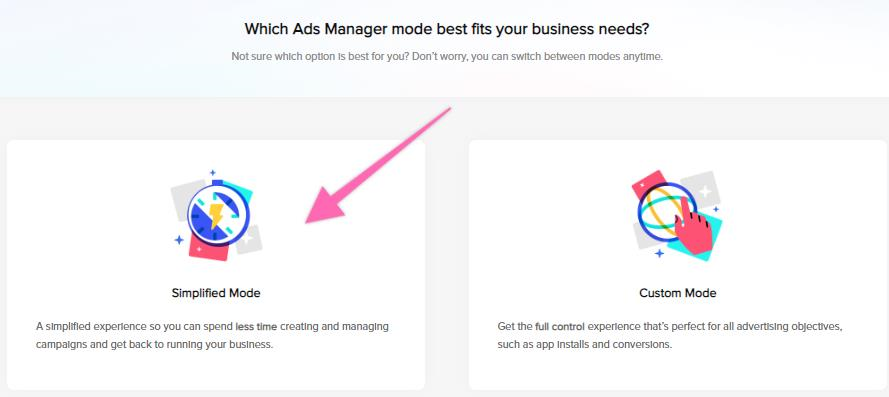Click the Custom Mode globe illustration
This screenshot has width=889, height=397.
point(676,214)
